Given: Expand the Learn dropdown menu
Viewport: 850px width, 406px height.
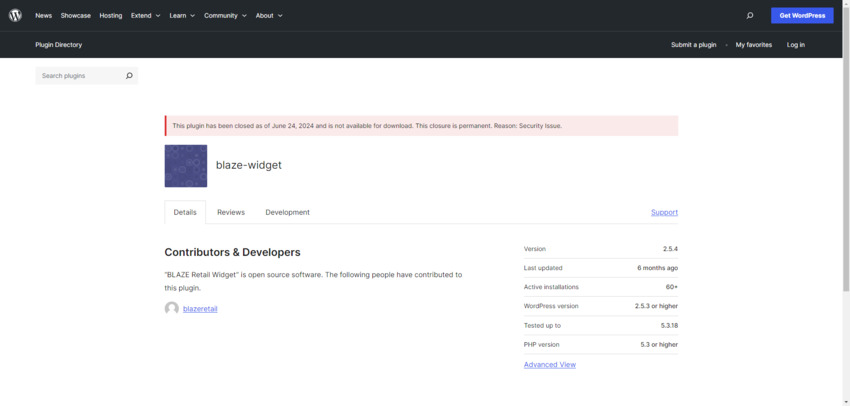Looking at the screenshot, I should 183,16.
